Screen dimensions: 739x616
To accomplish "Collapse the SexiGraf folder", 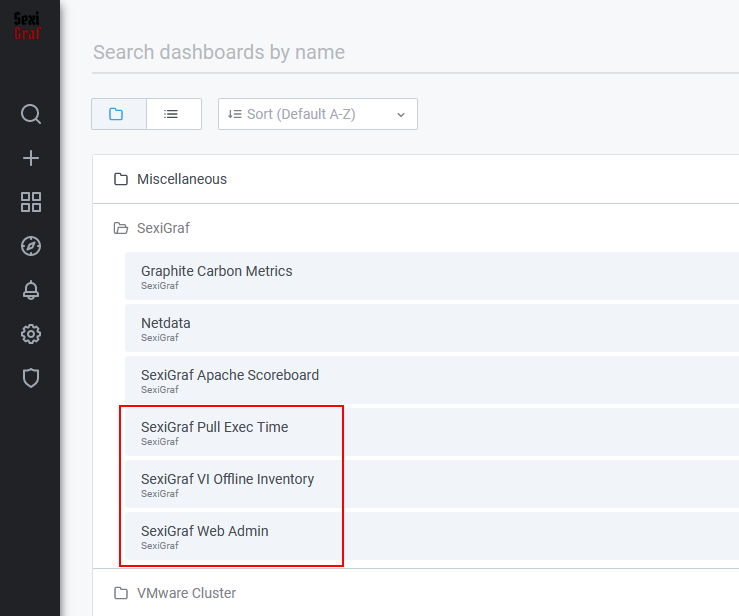I will pos(416,228).
